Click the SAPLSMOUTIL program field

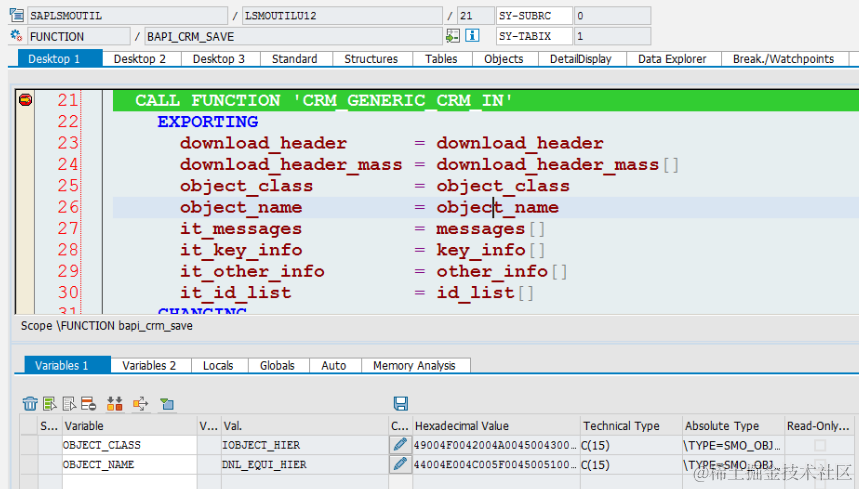(127, 15)
